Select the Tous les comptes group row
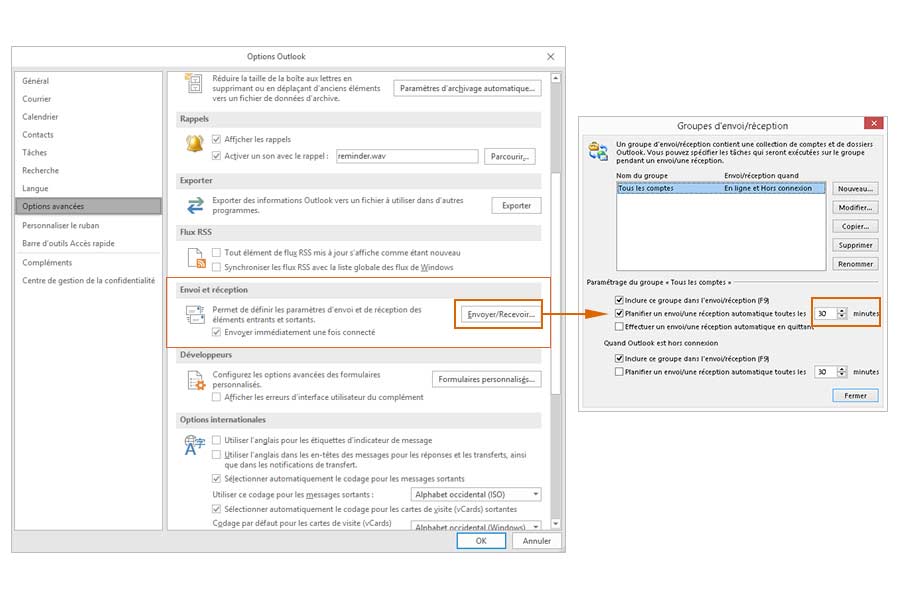This screenshot has height=600, width=900. pyautogui.click(x=721, y=188)
